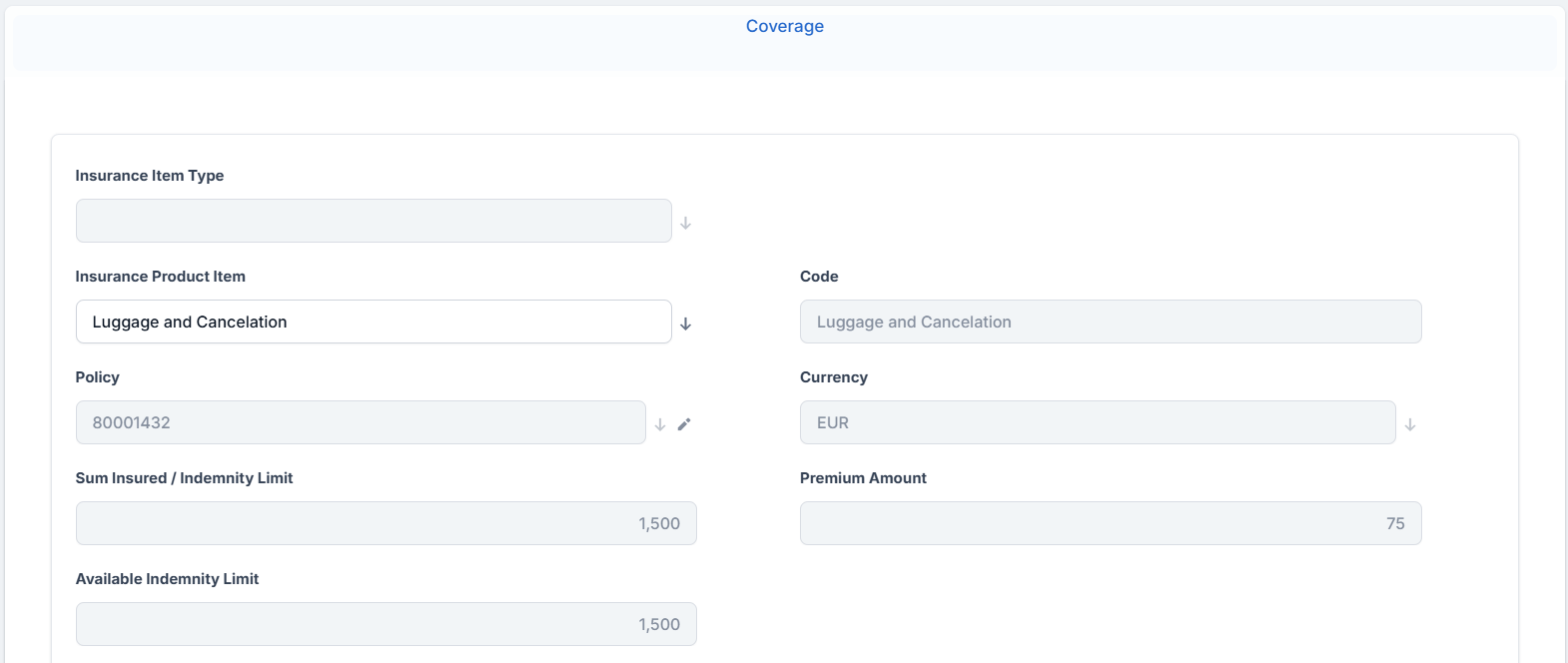Click the pencil icon to edit the Policy

684,424
